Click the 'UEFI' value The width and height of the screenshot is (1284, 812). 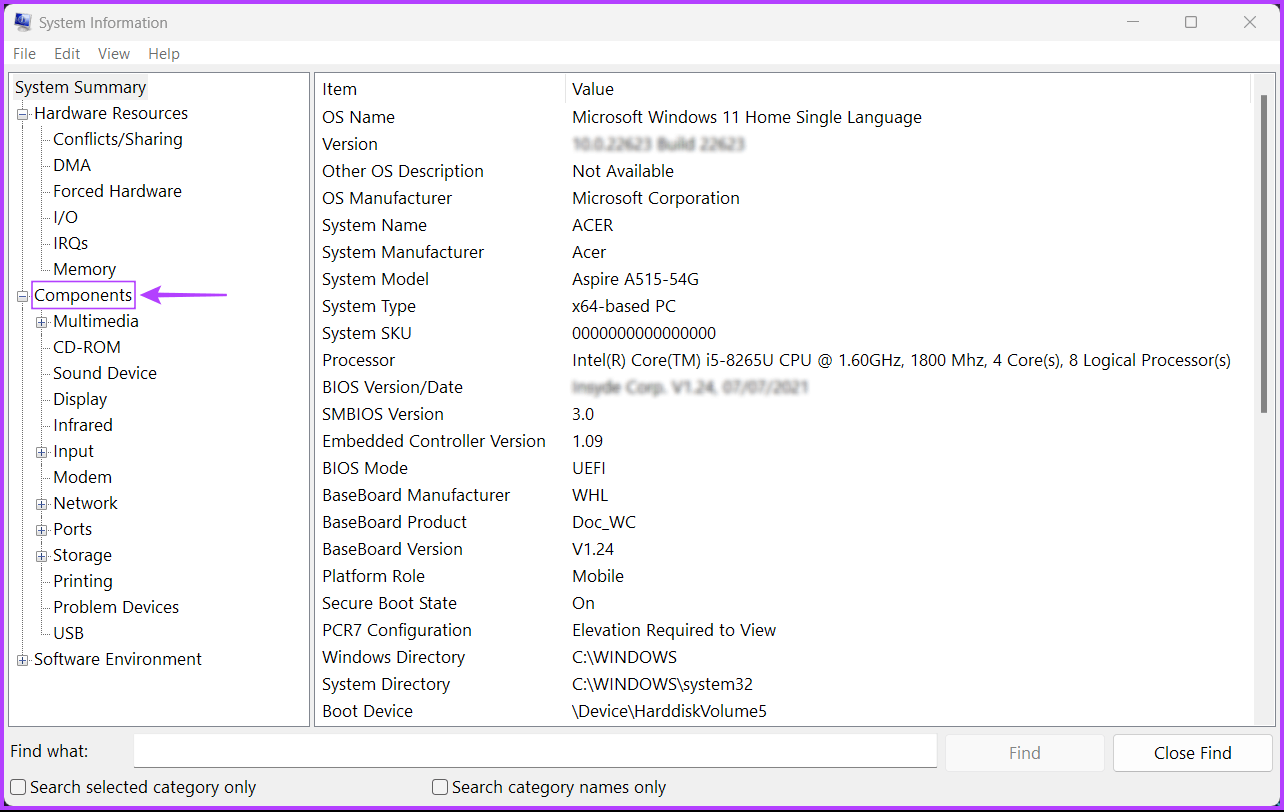[x=589, y=468]
